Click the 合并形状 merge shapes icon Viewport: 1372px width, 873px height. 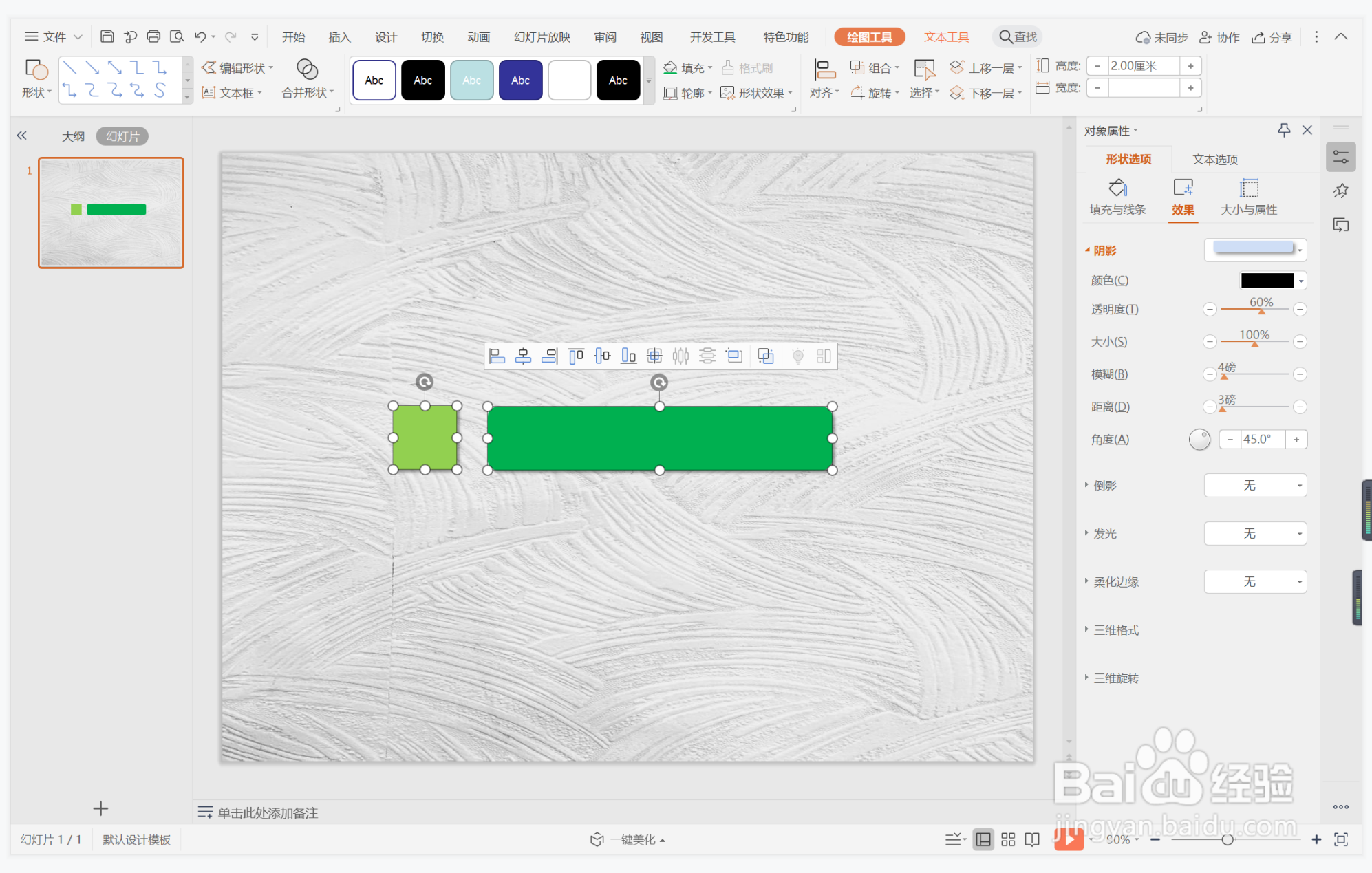[x=307, y=69]
